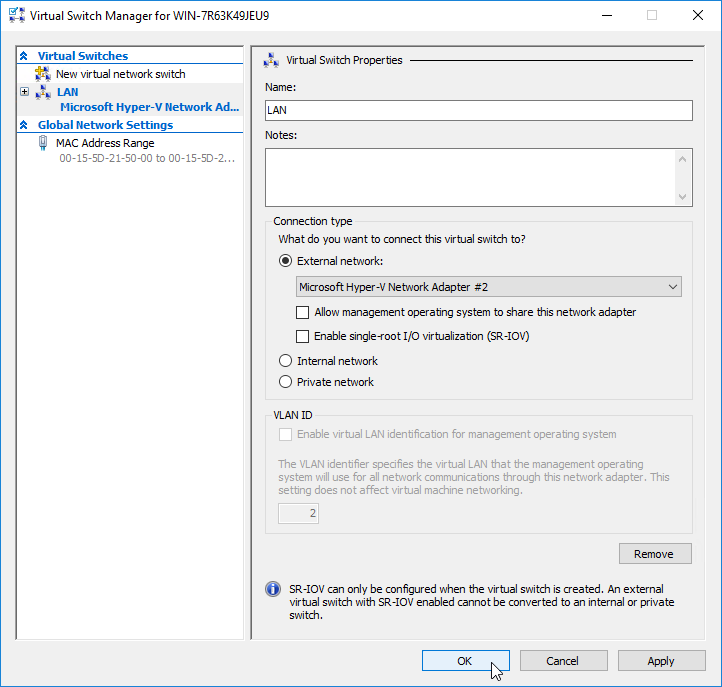Image resolution: width=722 pixels, height=687 pixels.
Task: Click the New virtual network switch icon
Action: tap(42, 74)
